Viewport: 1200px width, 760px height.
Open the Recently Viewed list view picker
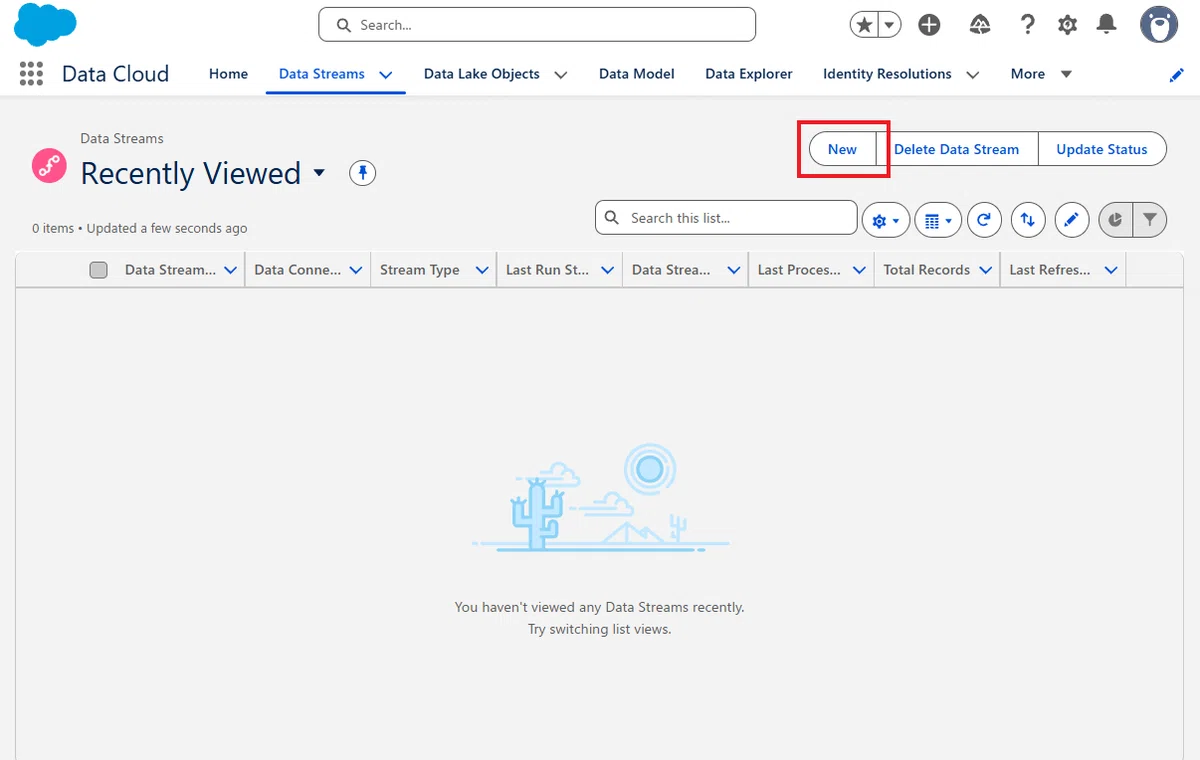[319, 173]
